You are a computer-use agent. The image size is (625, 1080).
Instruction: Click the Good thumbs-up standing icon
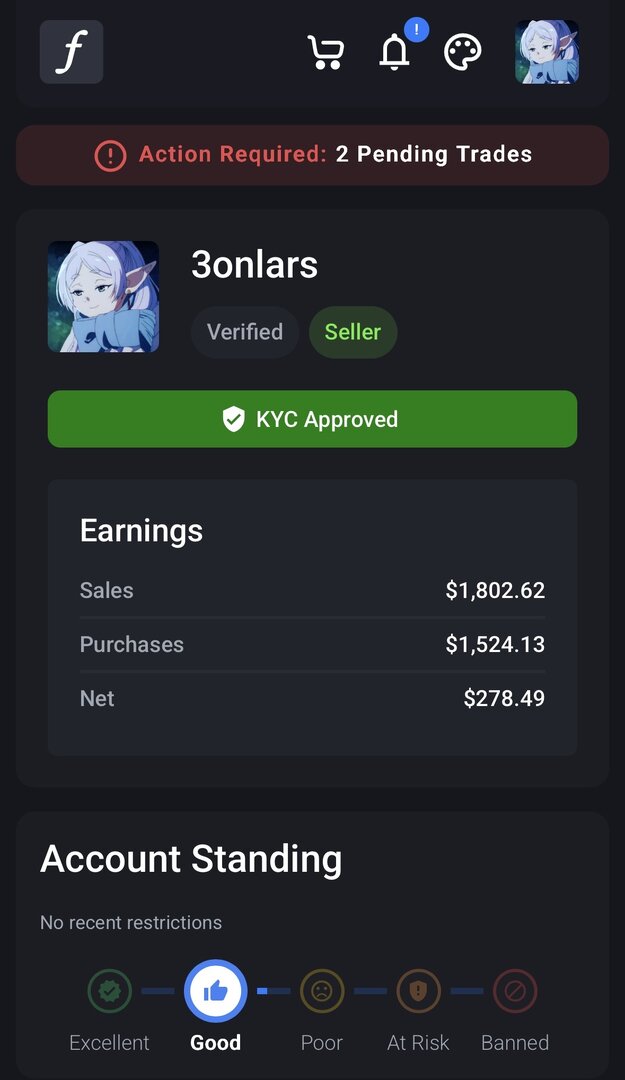coord(215,992)
